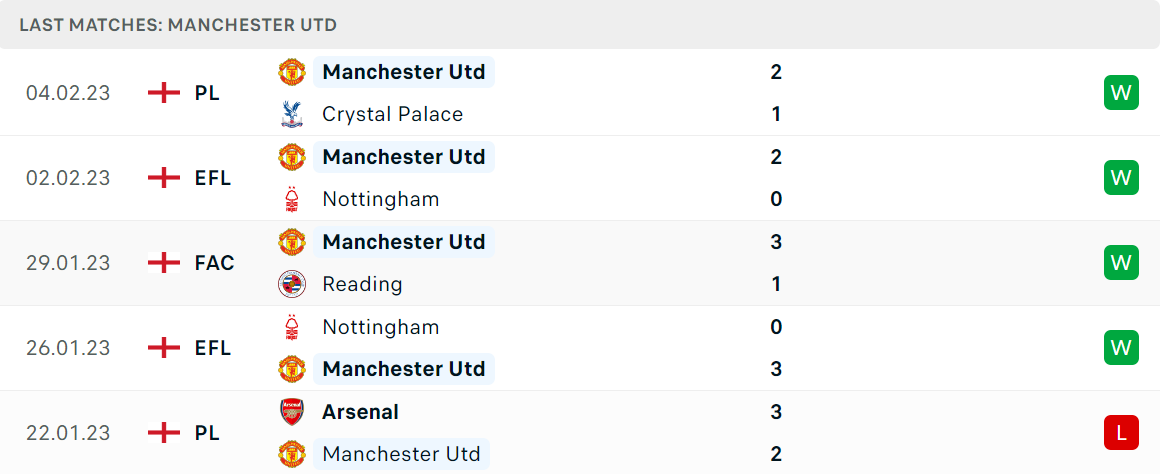Click Arsenal's score of 3

(776, 412)
